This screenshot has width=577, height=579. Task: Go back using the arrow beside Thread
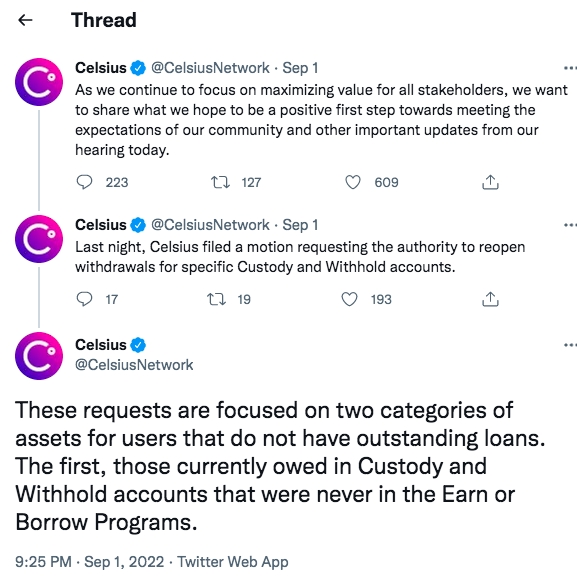[25, 20]
